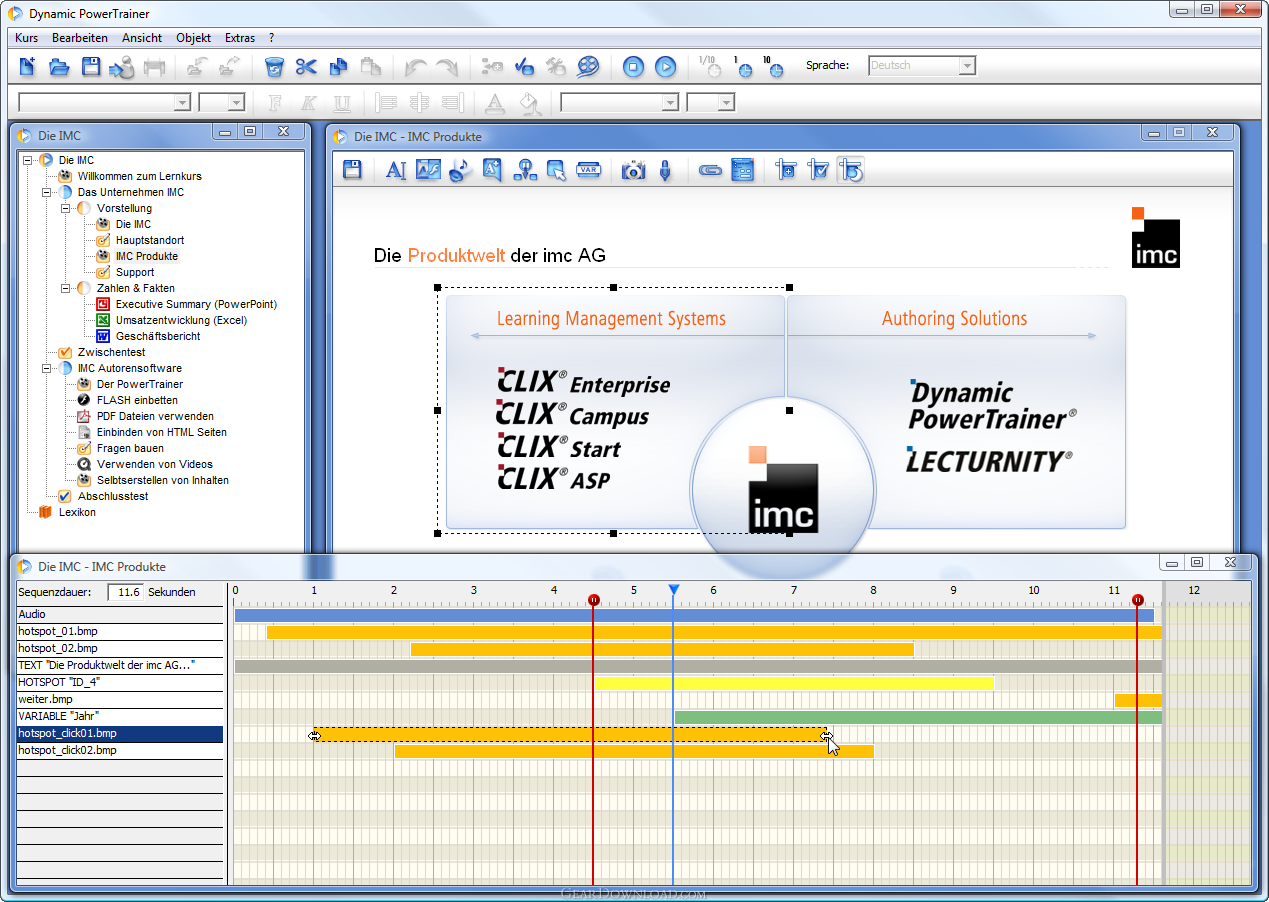Click the recycle bin delete icon
1269x902 pixels.
click(274, 67)
